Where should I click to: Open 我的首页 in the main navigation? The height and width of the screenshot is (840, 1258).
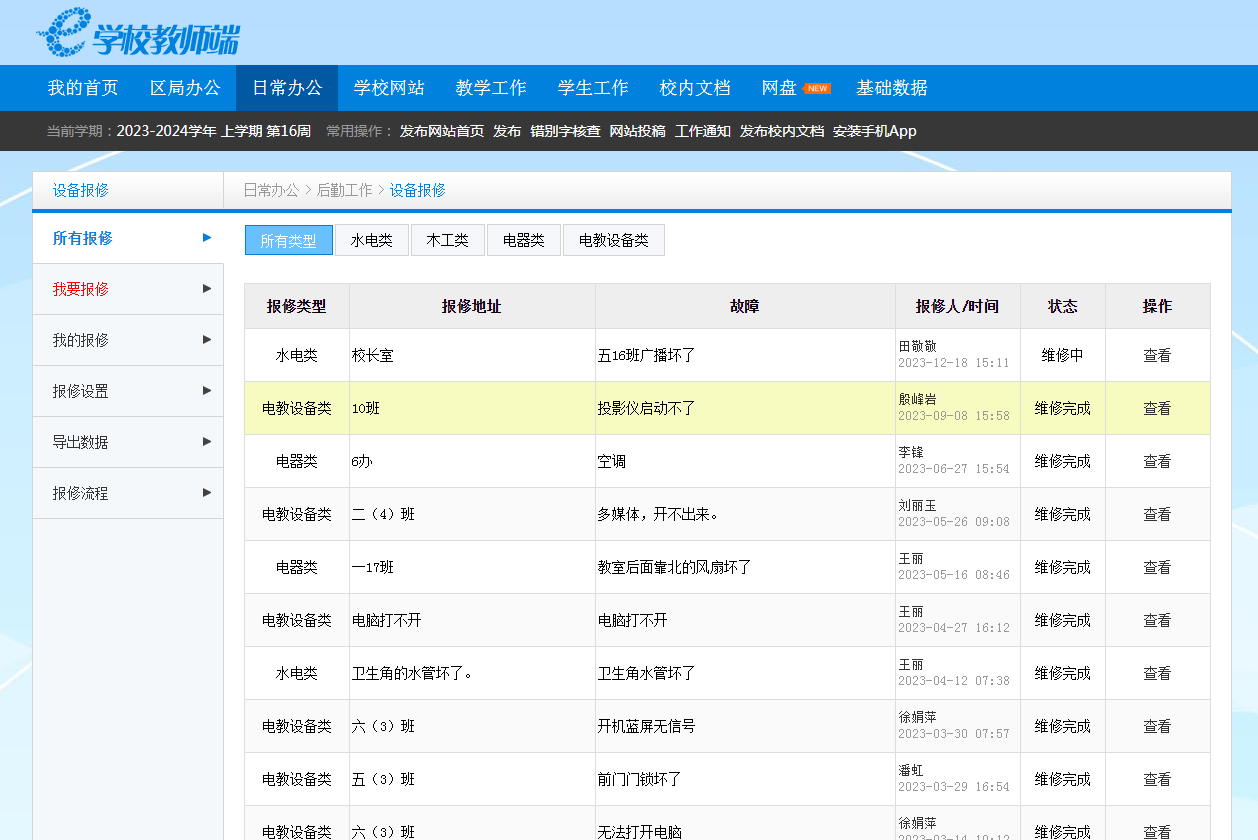pyautogui.click(x=83, y=88)
